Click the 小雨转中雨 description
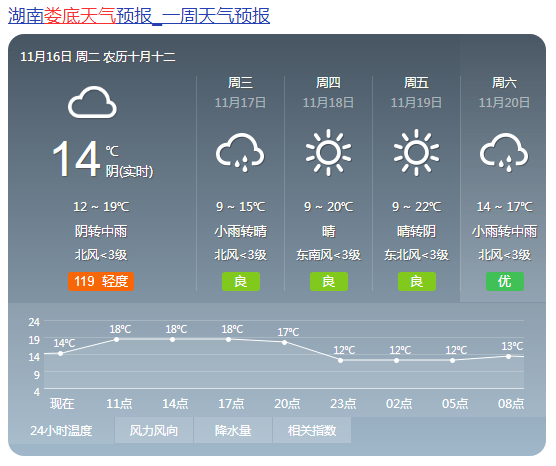The width and height of the screenshot is (556, 466). point(504,231)
